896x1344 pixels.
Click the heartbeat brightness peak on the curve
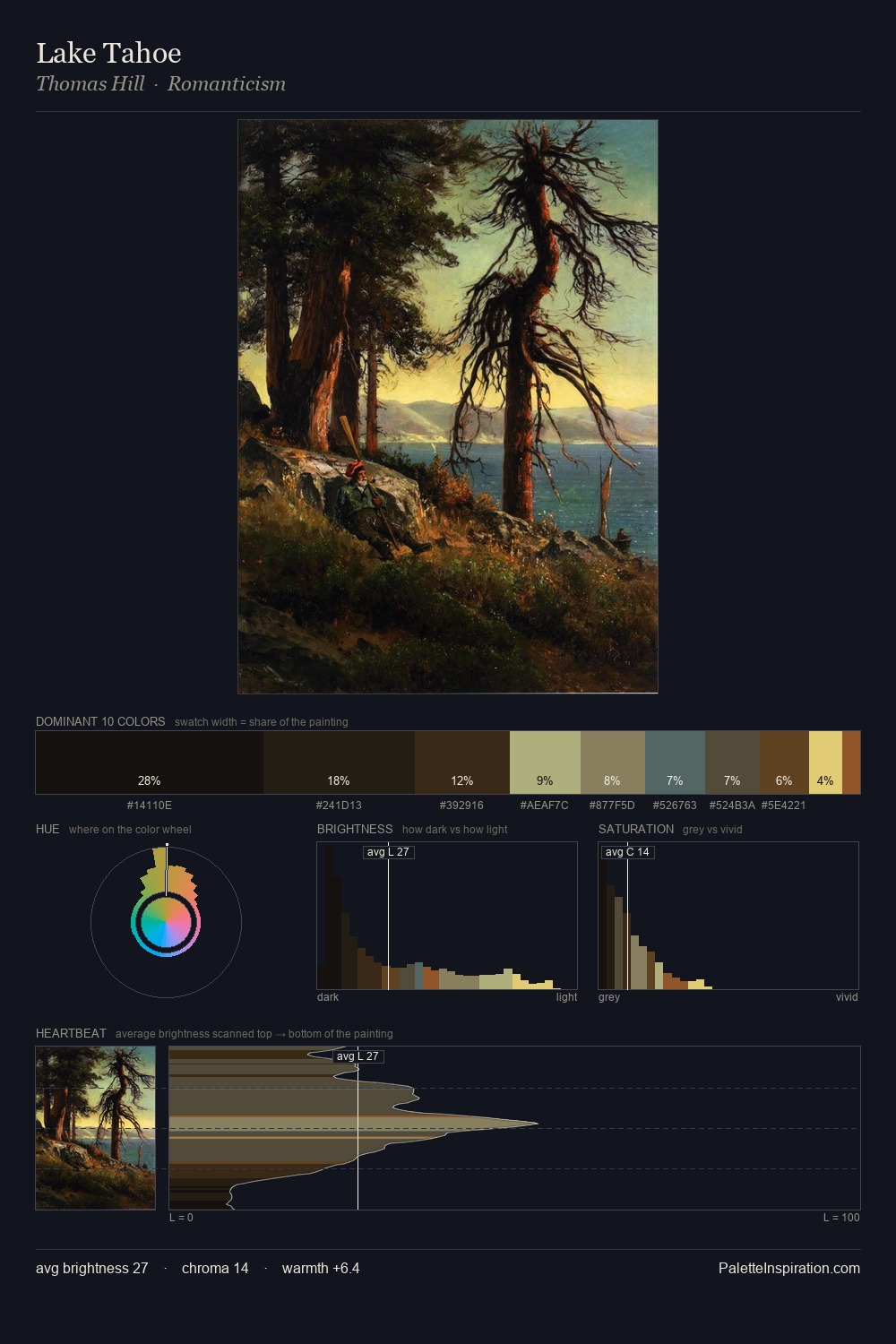coord(538,1124)
